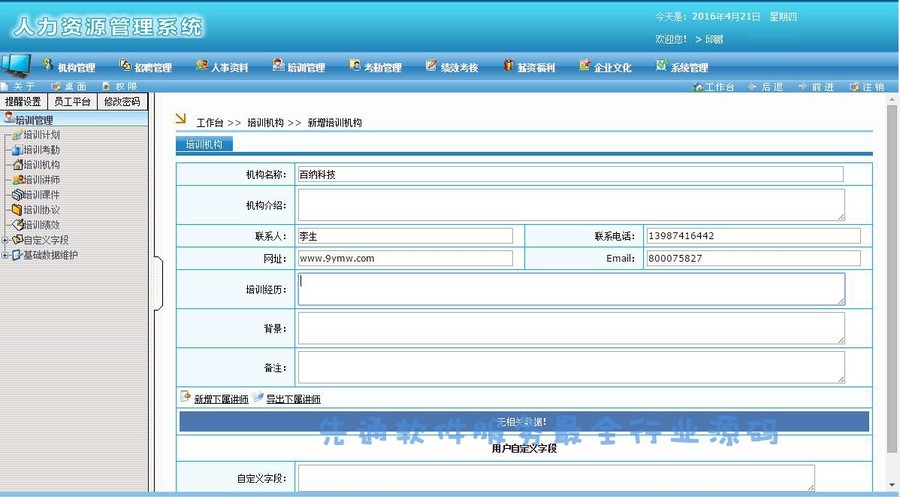Click the 新增下属讲师 icon
The width and height of the screenshot is (900, 497).
point(185,397)
